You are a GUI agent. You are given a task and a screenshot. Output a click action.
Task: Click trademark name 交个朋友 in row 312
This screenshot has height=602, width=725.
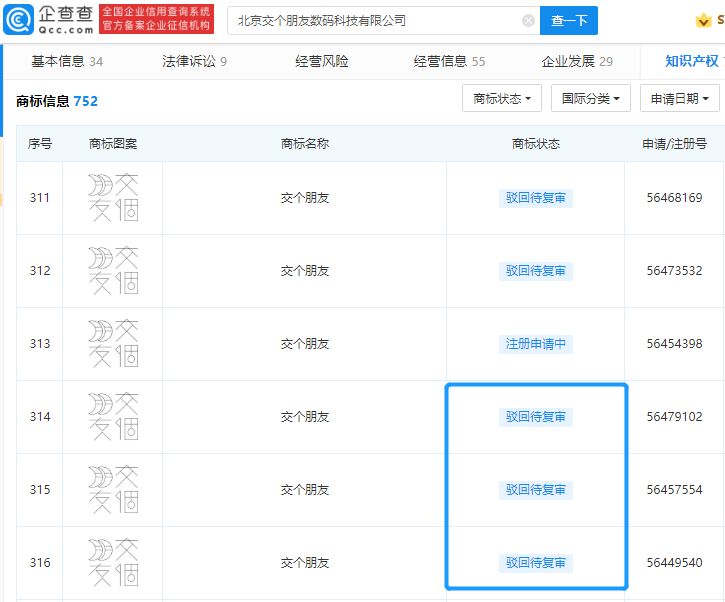coord(305,271)
